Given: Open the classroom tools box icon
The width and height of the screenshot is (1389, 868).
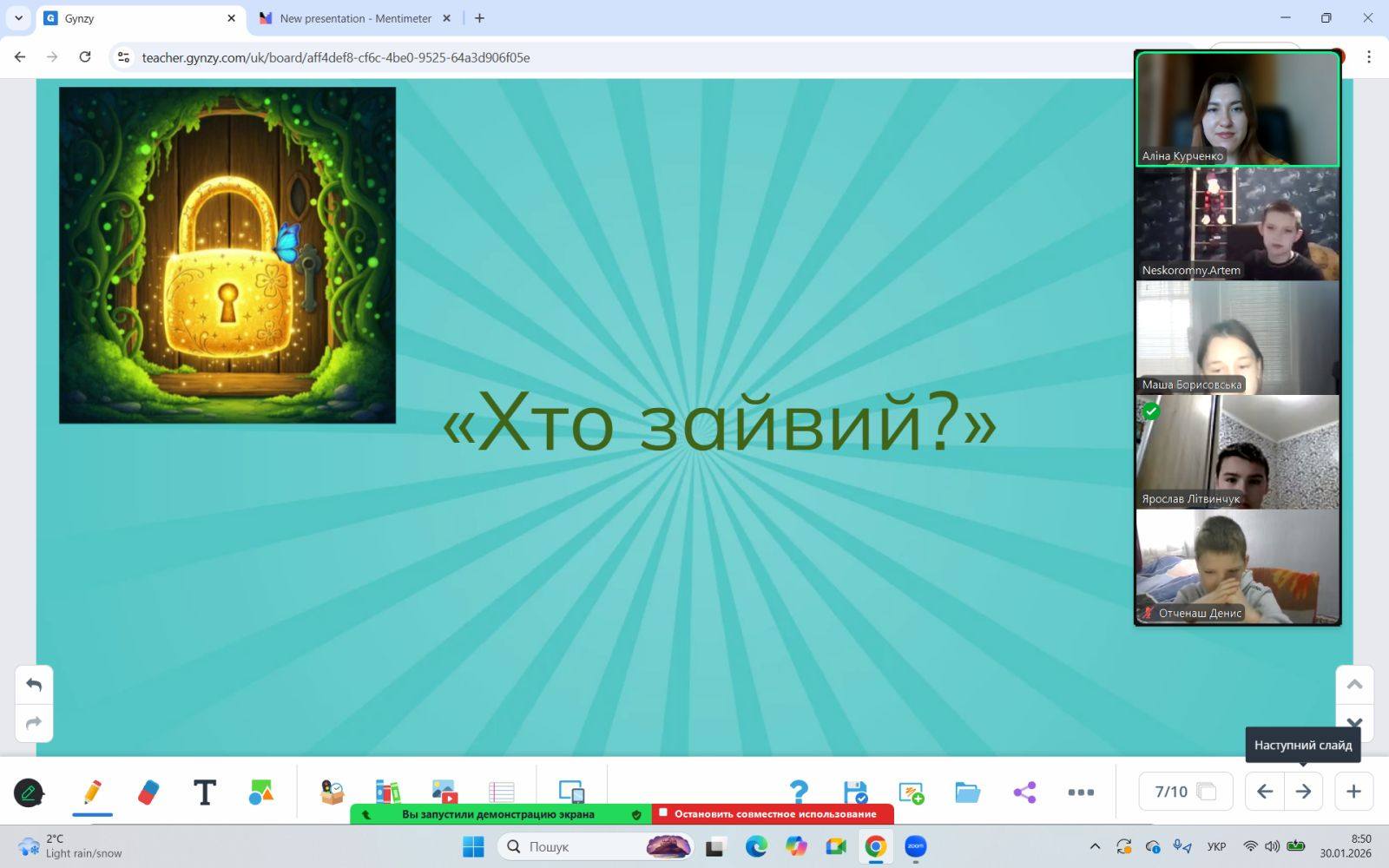Looking at the screenshot, I should point(332,792).
